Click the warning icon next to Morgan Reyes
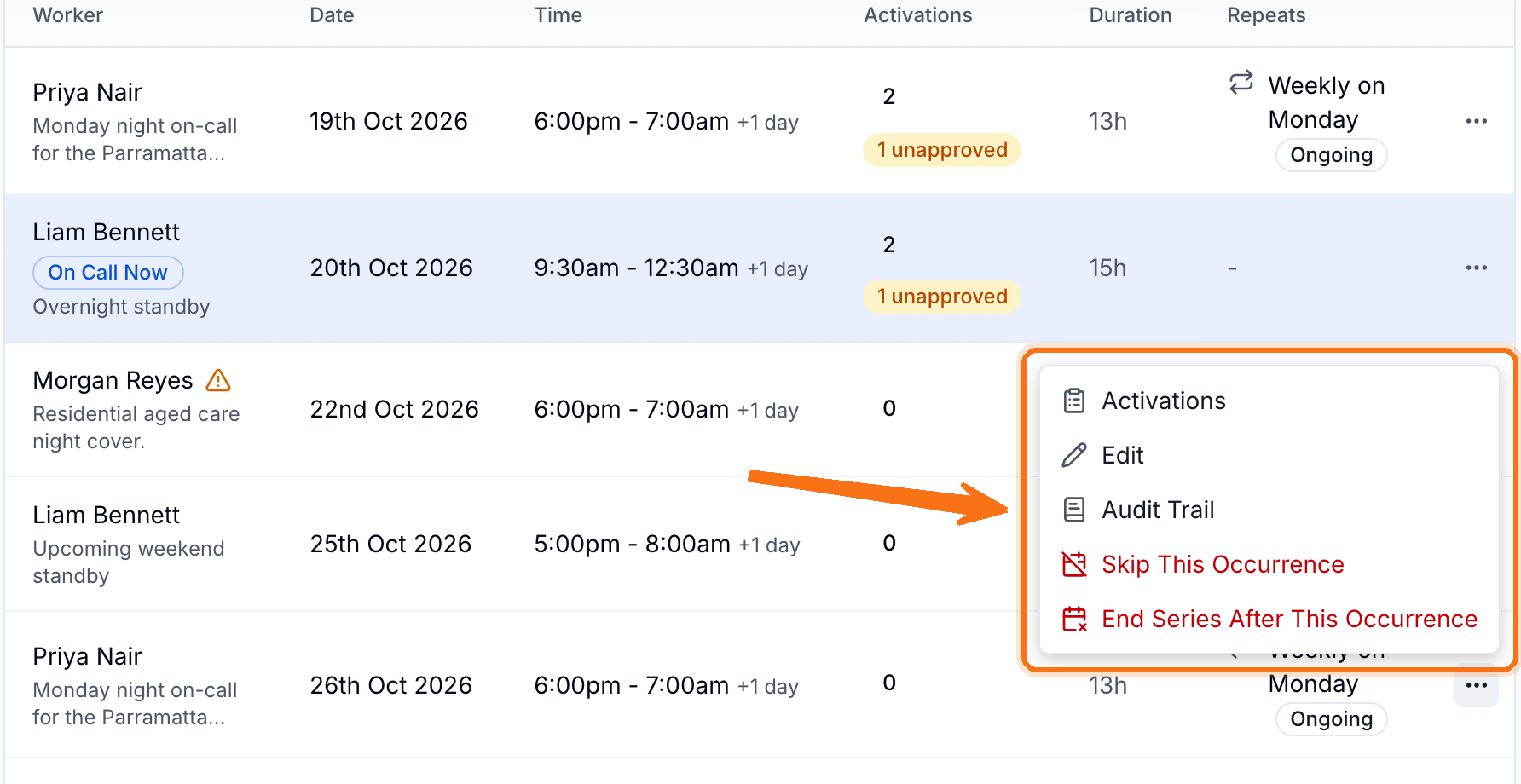 [218, 380]
